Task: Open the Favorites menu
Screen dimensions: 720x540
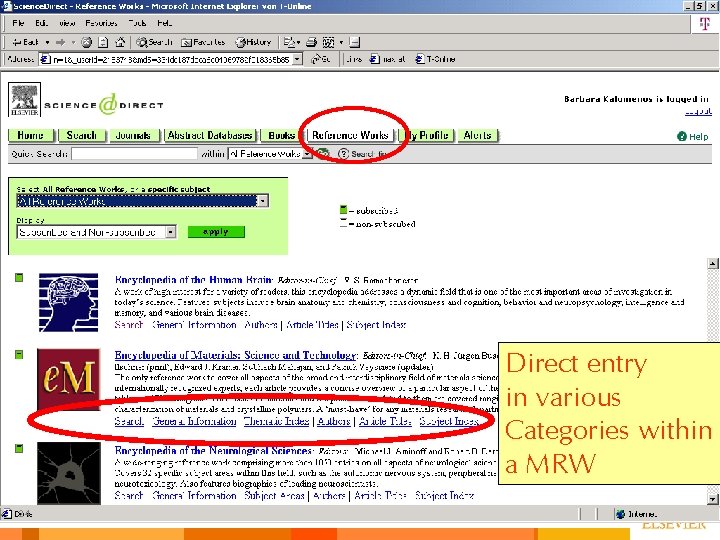Action: [x=101, y=23]
